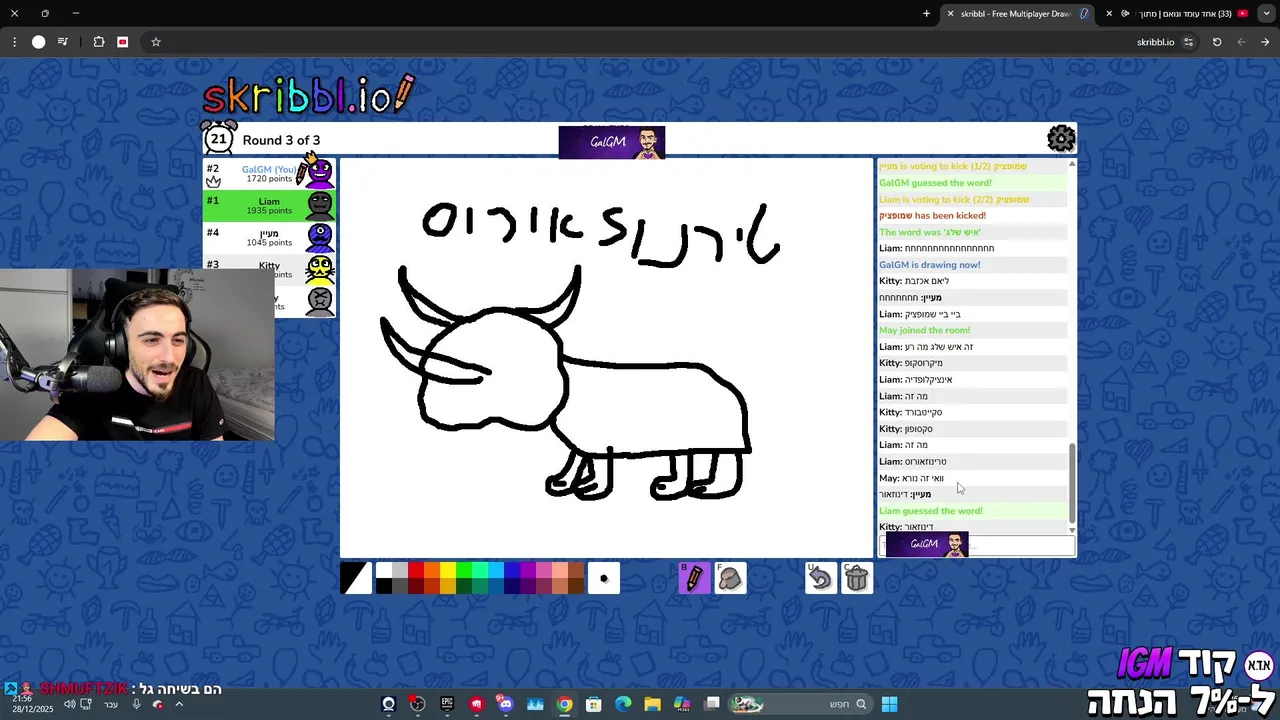Pick the black color swatch
The image size is (1280, 720).
pos(384,586)
